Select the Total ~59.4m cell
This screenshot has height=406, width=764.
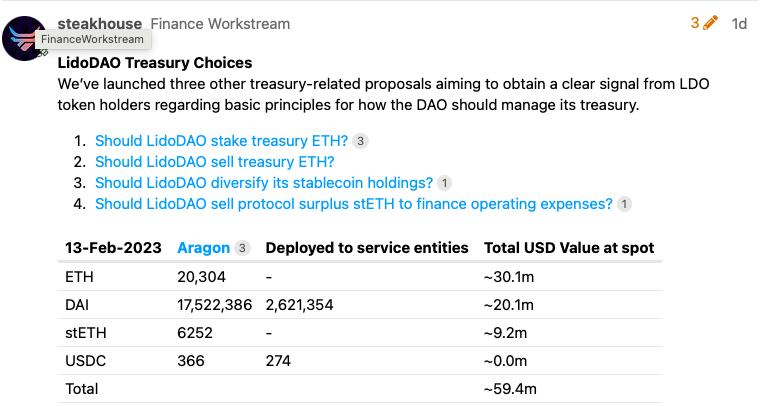coord(510,389)
